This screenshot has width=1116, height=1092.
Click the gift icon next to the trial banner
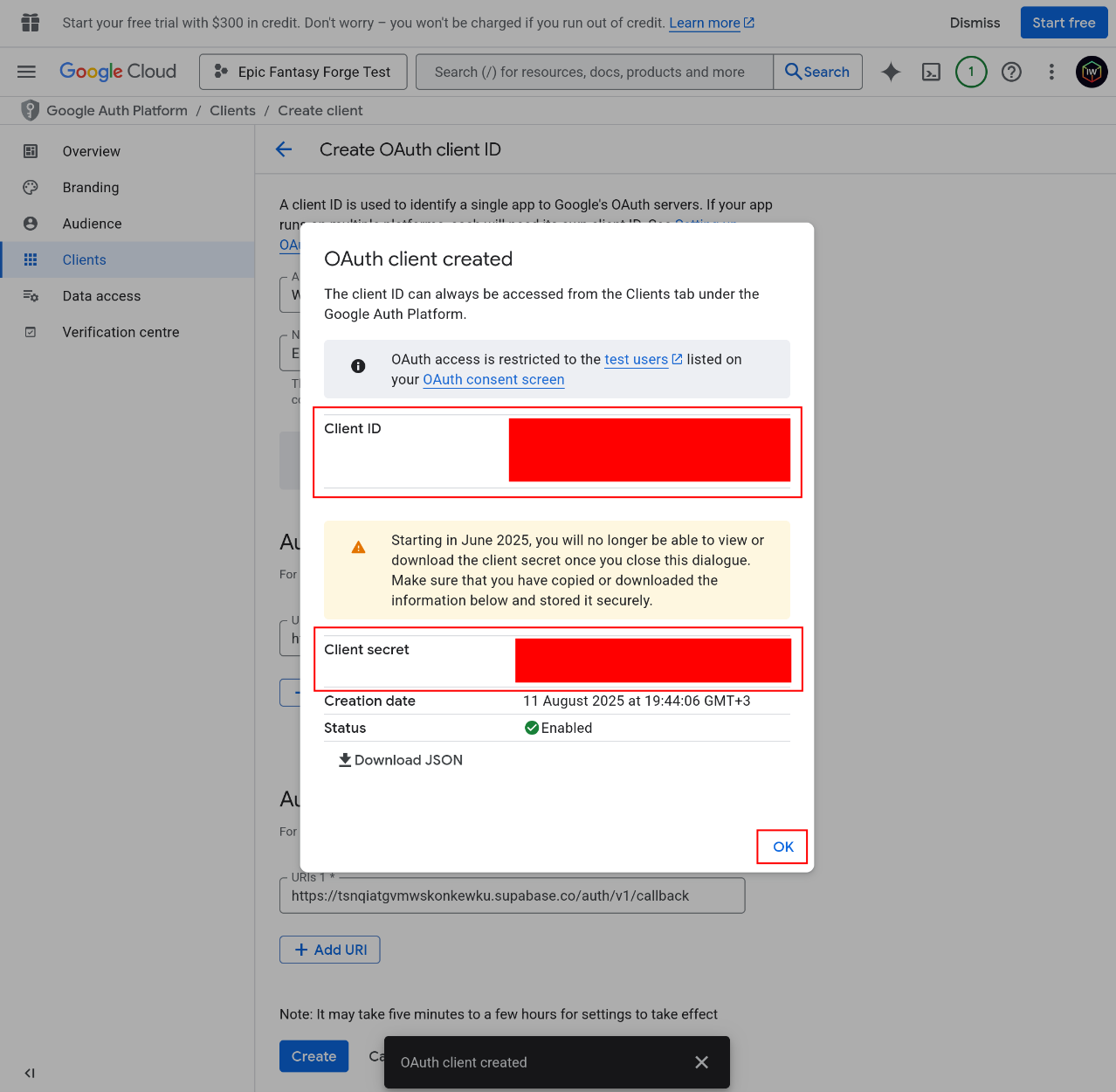[30, 23]
